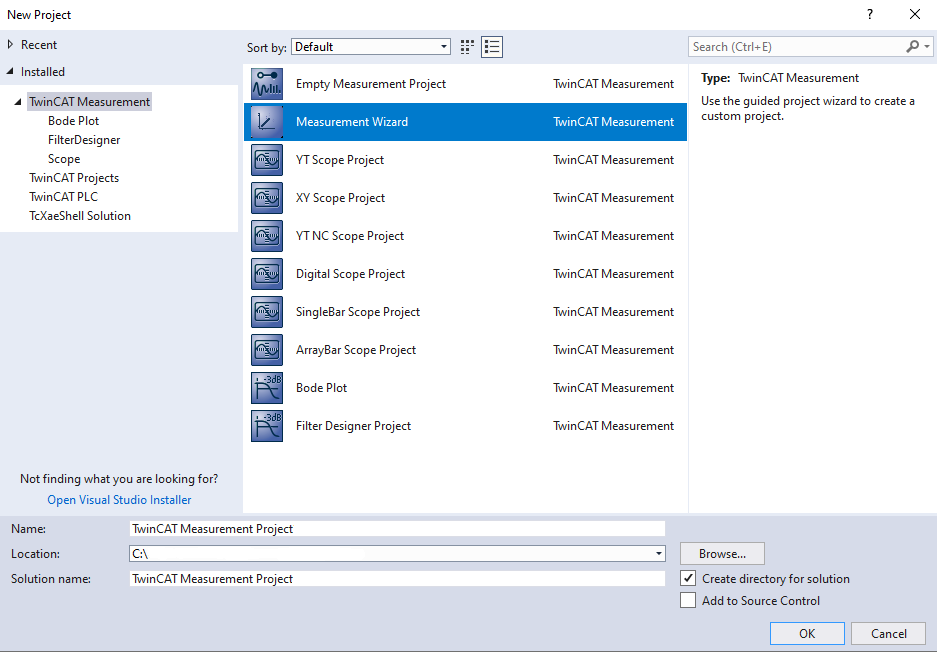Click the SingleBar Scope Project icon

[267, 312]
